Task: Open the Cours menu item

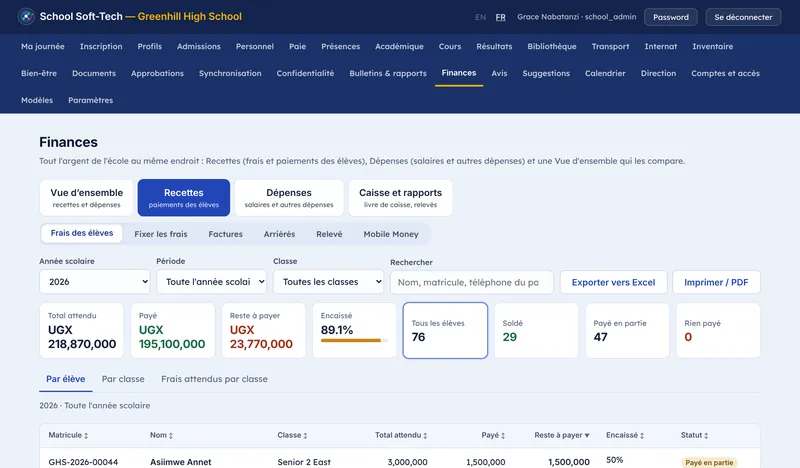Action: [449, 46]
